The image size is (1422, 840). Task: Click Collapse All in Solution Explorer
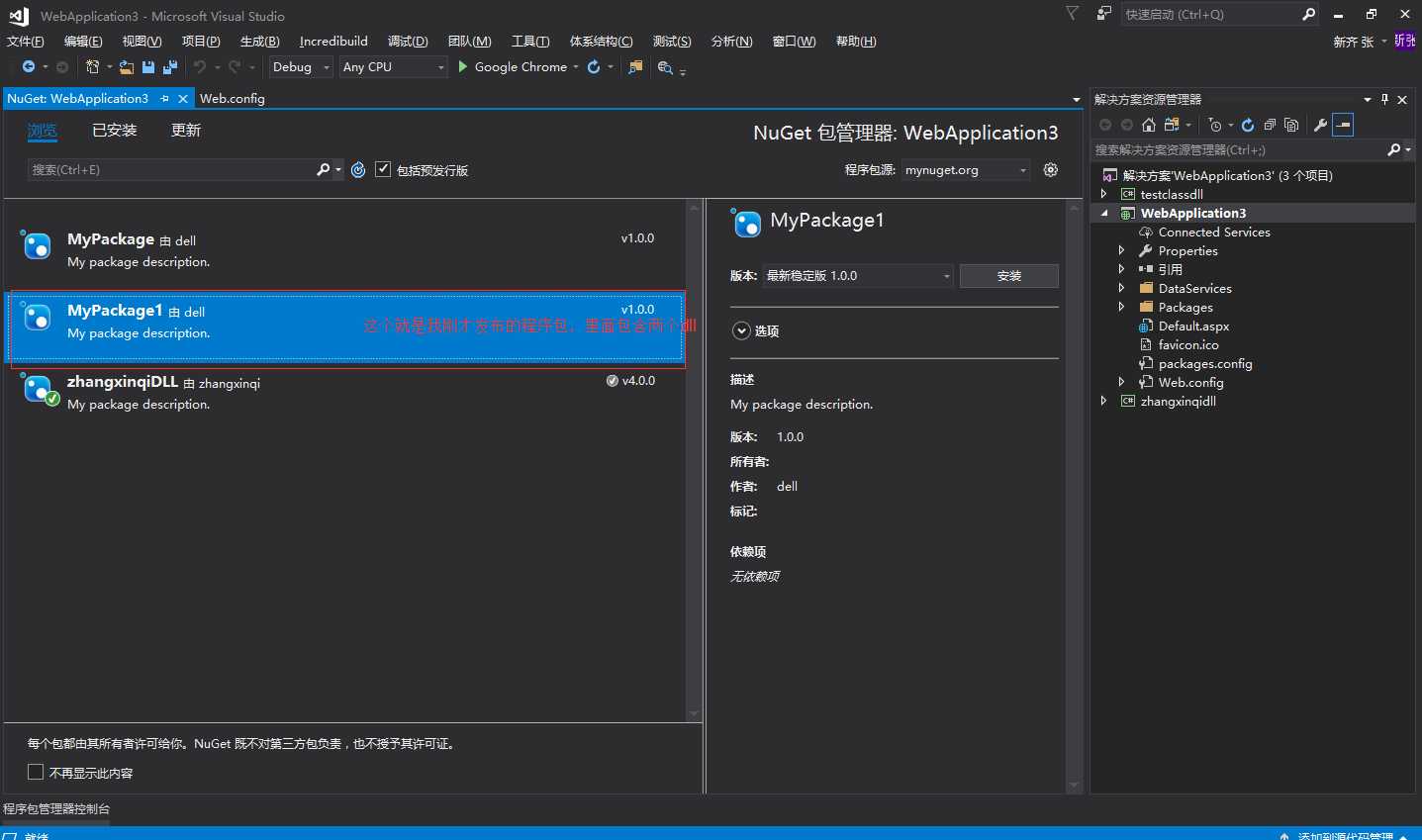1270,125
